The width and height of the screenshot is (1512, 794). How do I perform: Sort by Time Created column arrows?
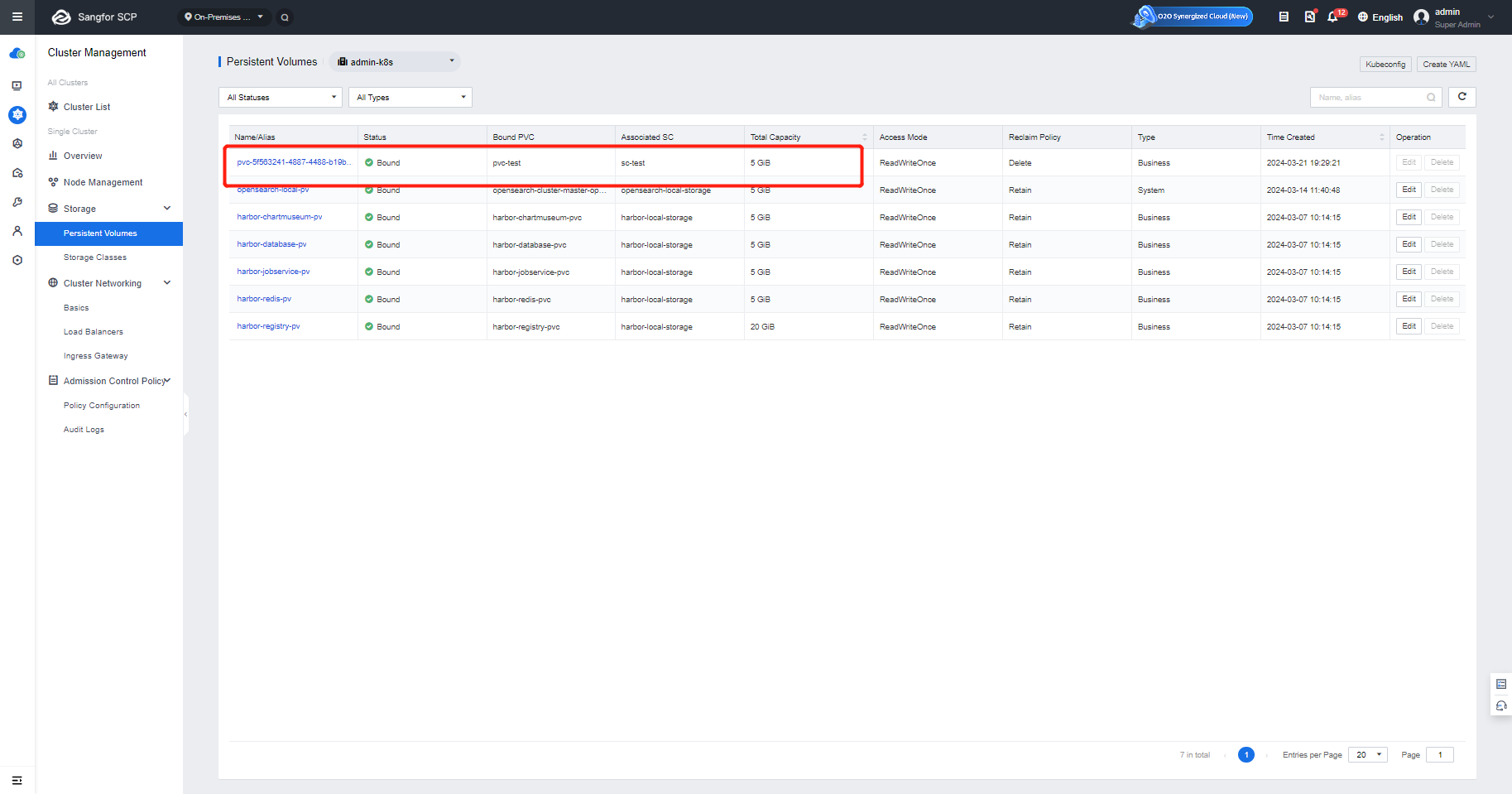[1382, 137]
